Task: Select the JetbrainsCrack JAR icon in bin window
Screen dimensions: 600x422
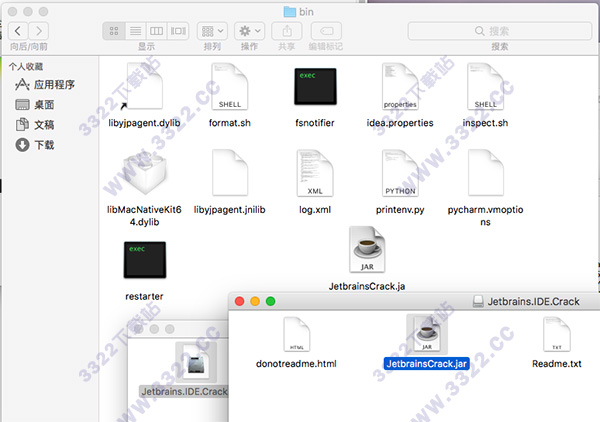Action: (x=367, y=249)
